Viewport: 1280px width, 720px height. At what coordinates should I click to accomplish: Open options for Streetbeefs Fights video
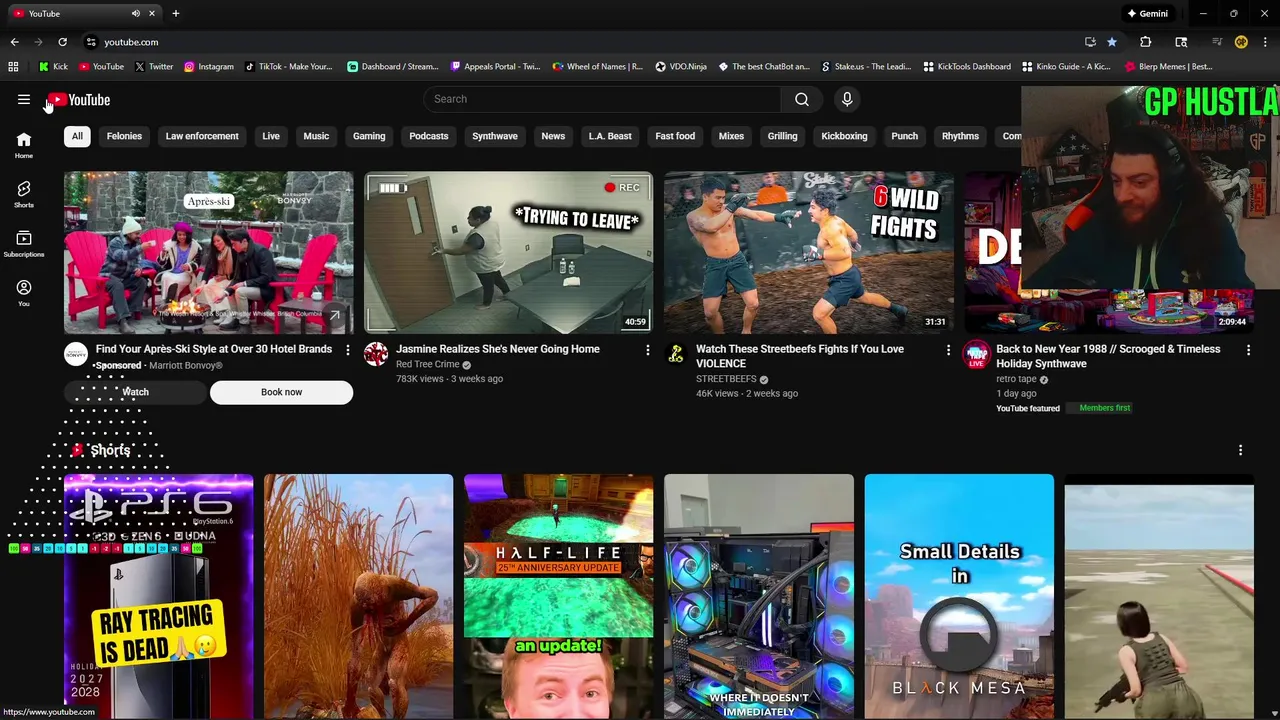[x=948, y=350]
